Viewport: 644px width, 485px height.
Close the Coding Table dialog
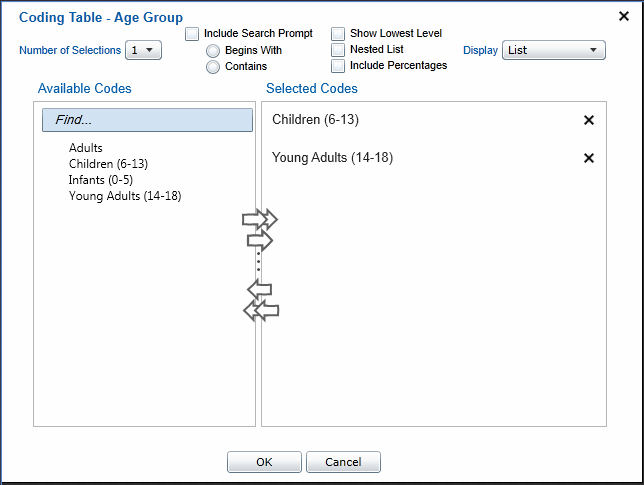coord(624,16)
